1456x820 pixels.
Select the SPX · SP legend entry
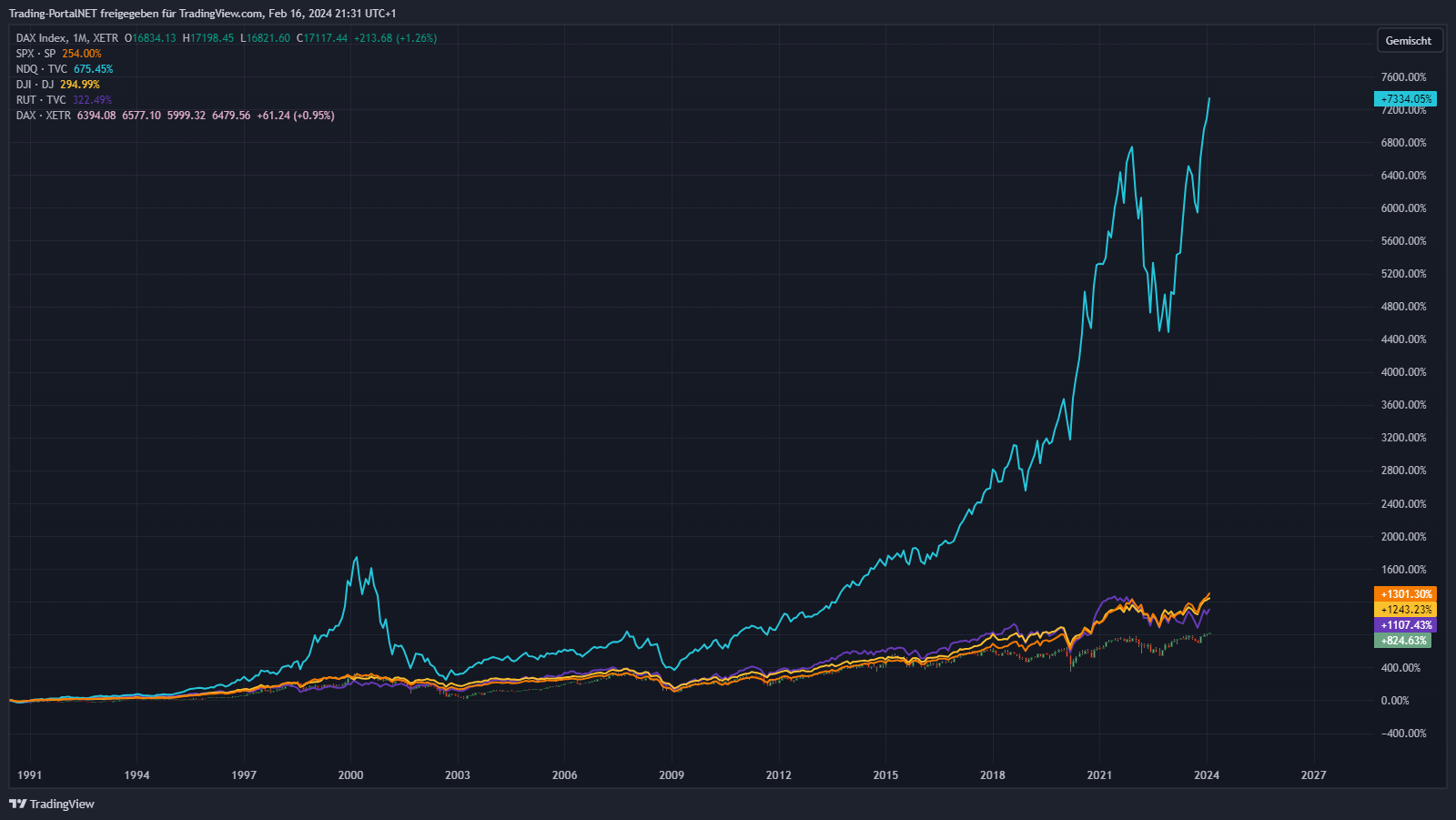[35, 54]
